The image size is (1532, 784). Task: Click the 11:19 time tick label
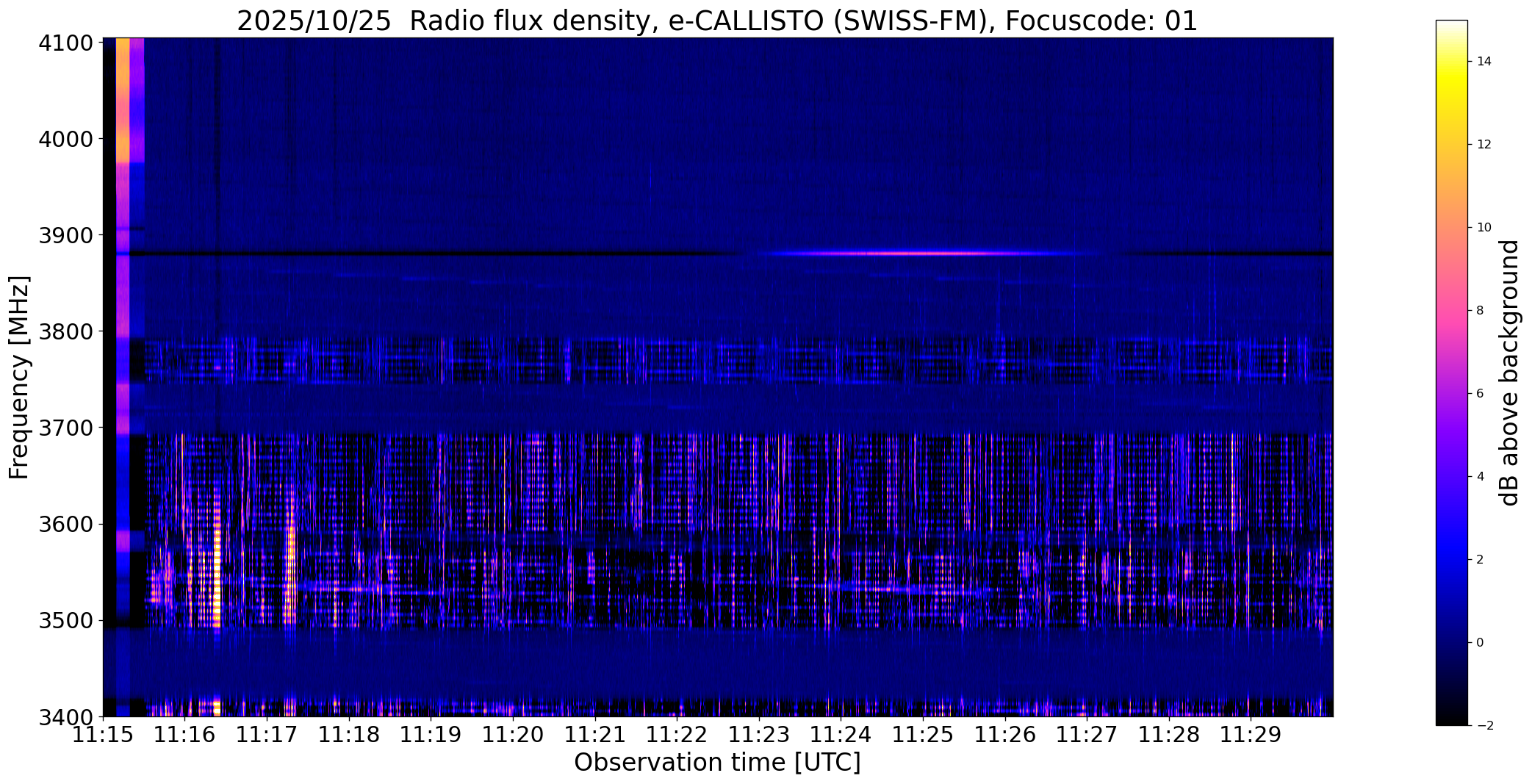click(431, 735)
